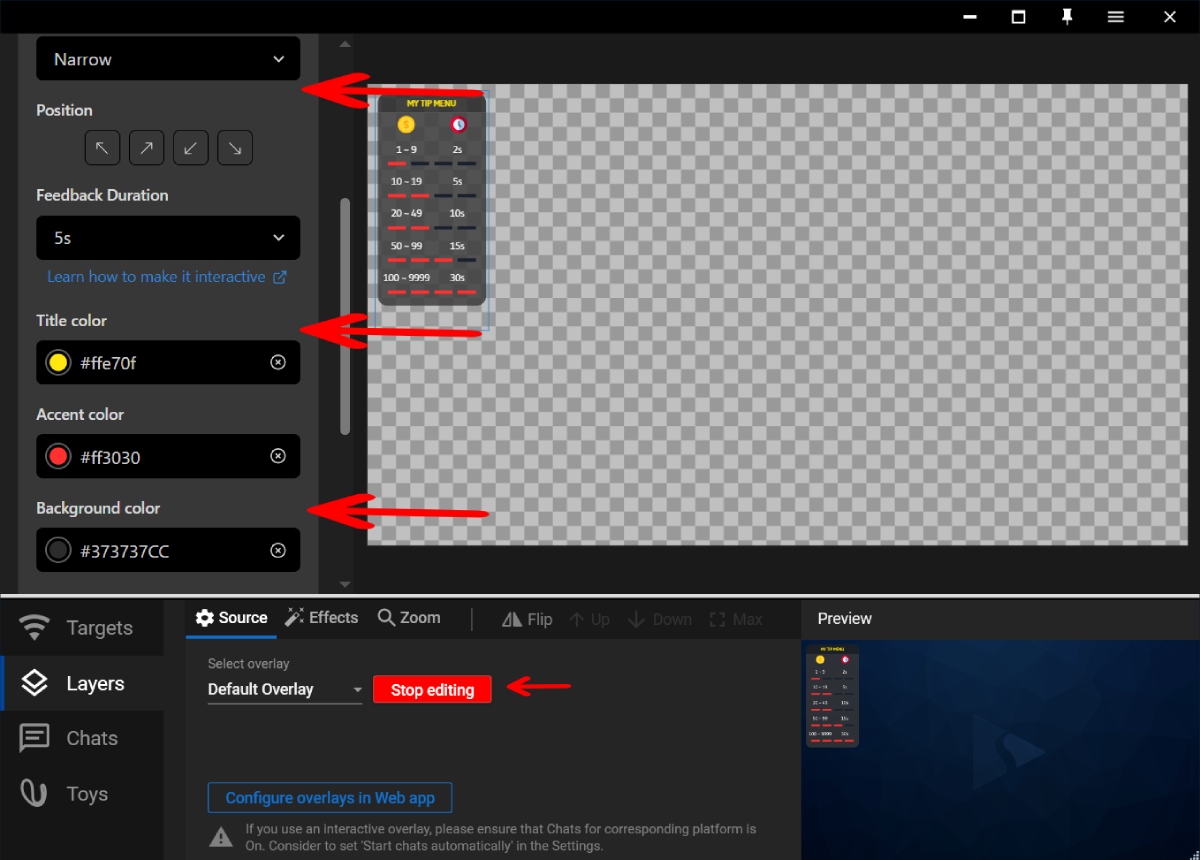The width and height of the screenshot is (1200, 860).
Task: Change the Feedback Duration from 5s
Action: pyautogui.click(x=168, y=238)
